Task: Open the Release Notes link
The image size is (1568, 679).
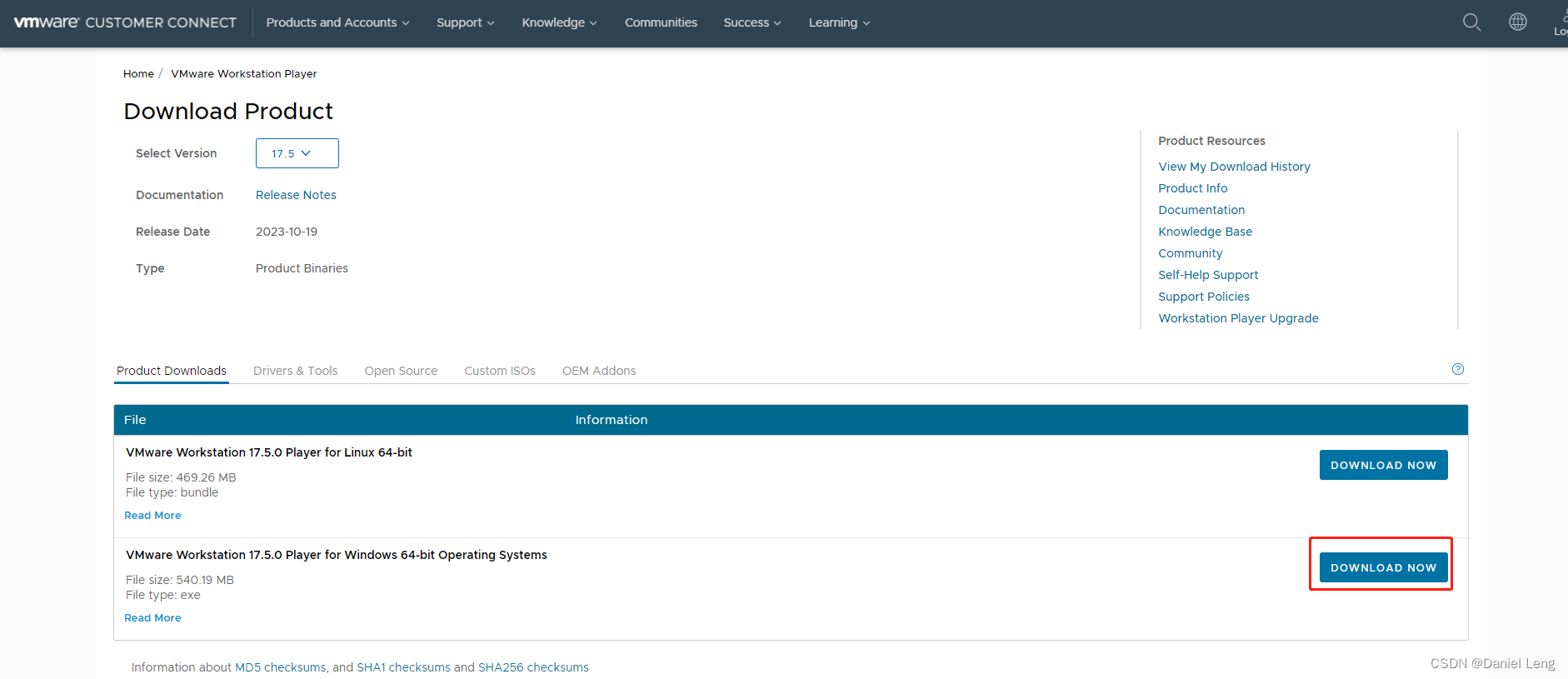Action: [296, 195]
